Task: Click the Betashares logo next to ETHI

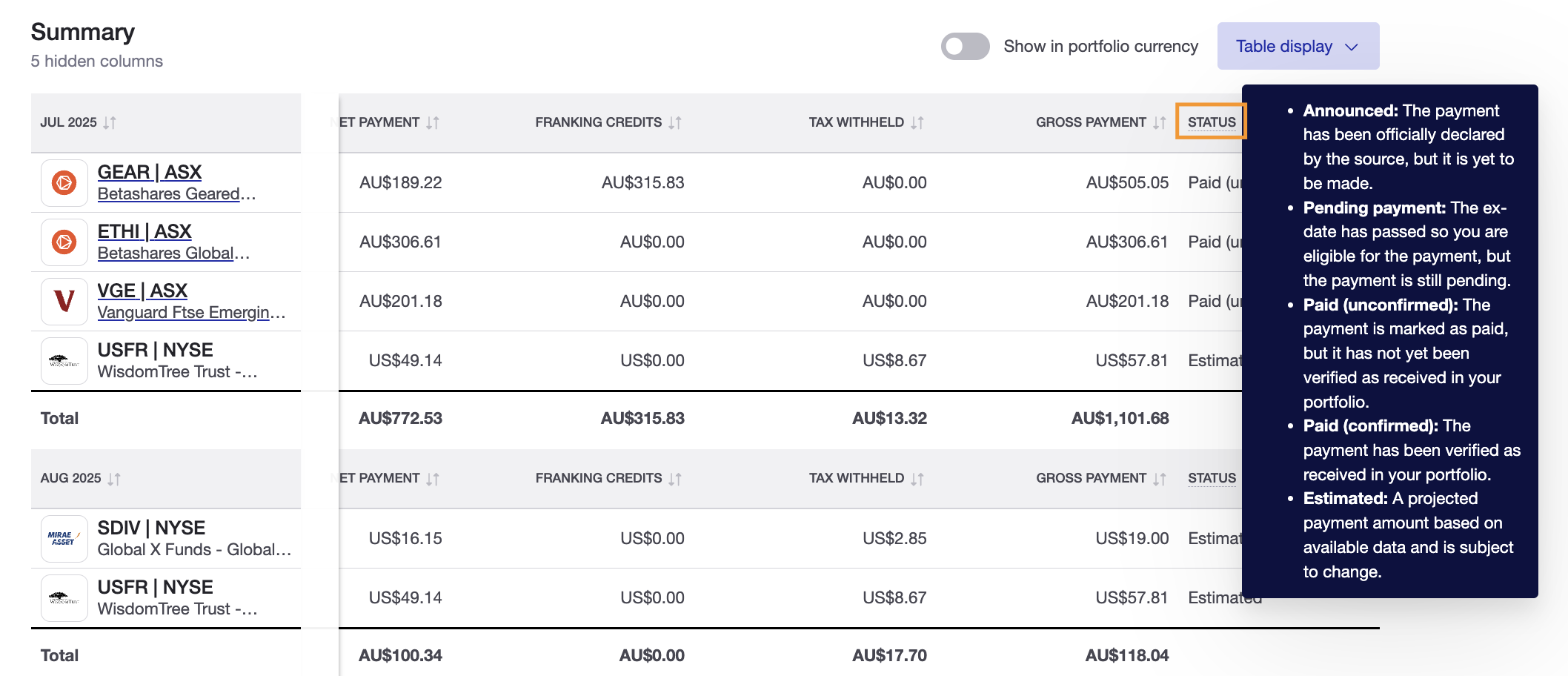Action: [x=64, y=242]
